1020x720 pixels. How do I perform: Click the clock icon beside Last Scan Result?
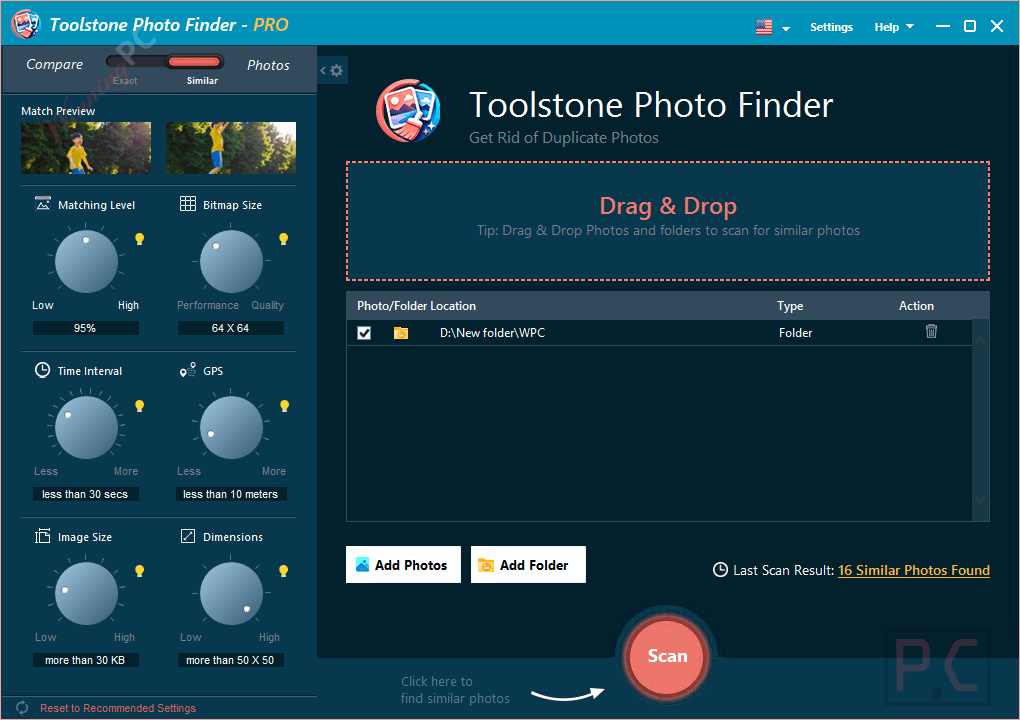pos(720,570)
